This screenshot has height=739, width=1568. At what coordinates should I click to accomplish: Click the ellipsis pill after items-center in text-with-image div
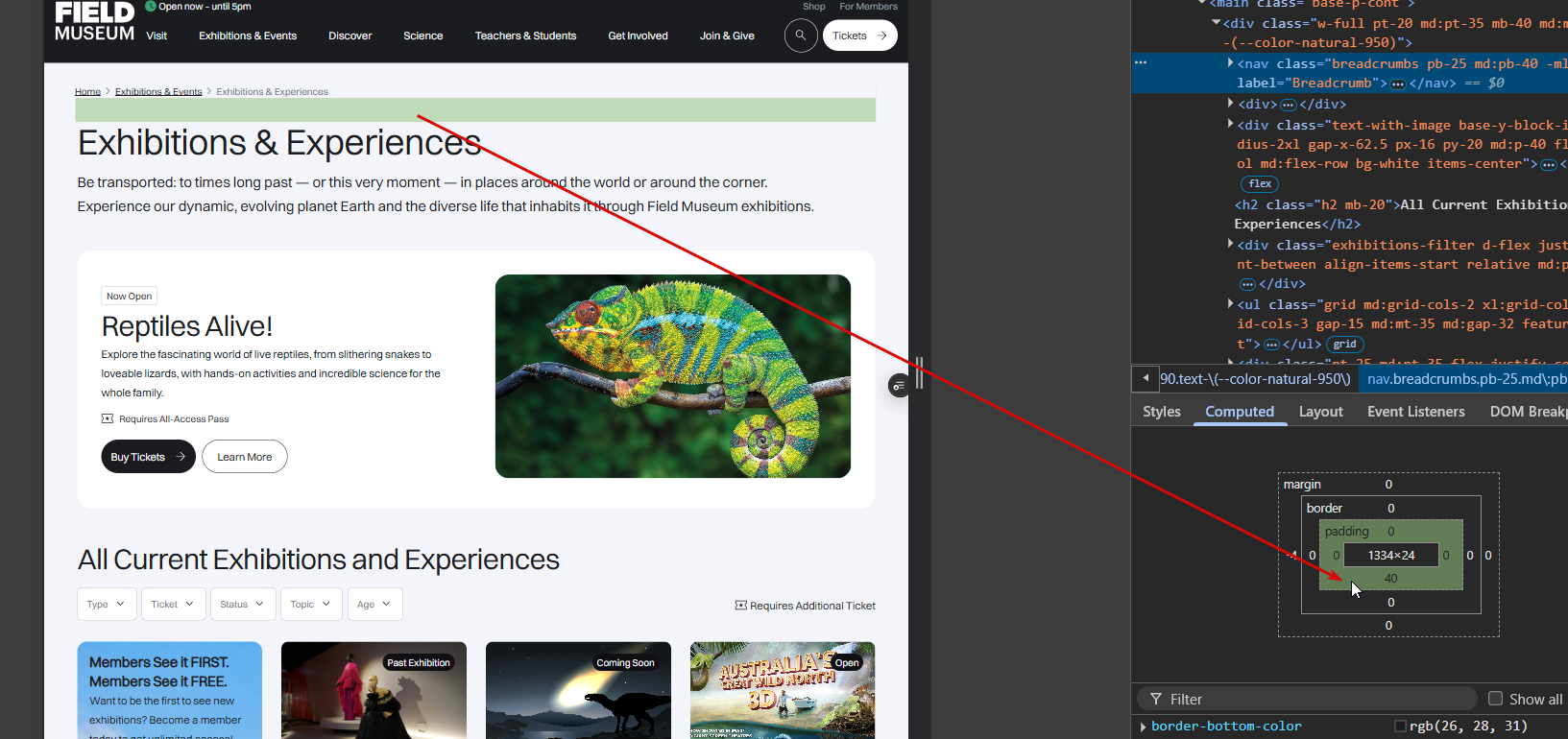(x=1549, y=164)
